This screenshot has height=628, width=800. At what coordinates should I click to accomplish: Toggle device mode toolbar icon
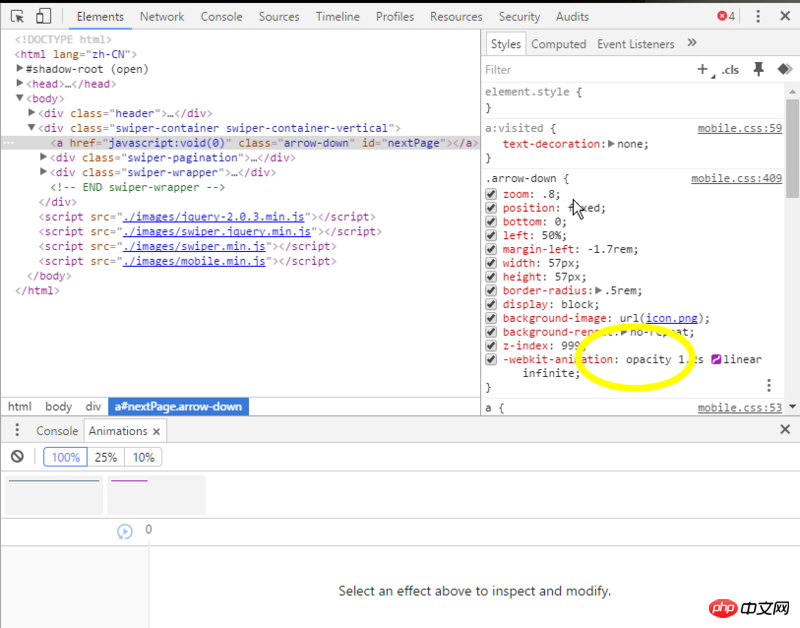[x=43, y=16]
